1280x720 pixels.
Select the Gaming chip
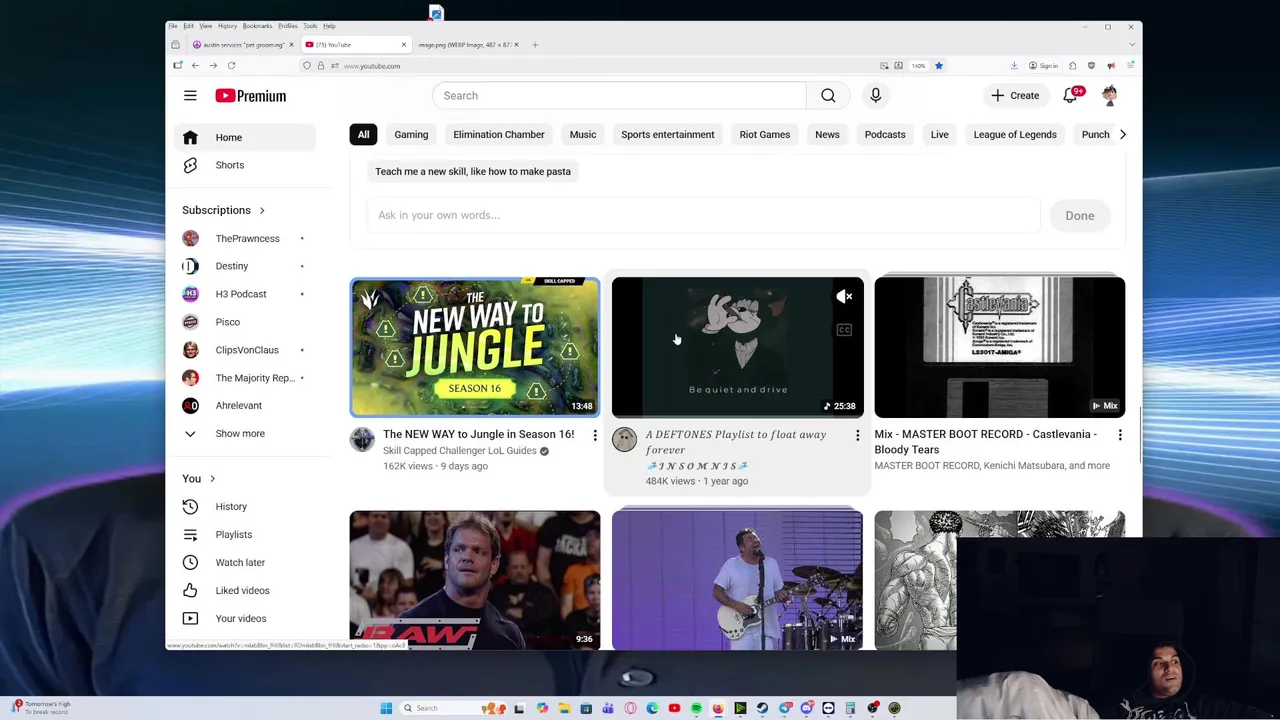tap(411, 134)
